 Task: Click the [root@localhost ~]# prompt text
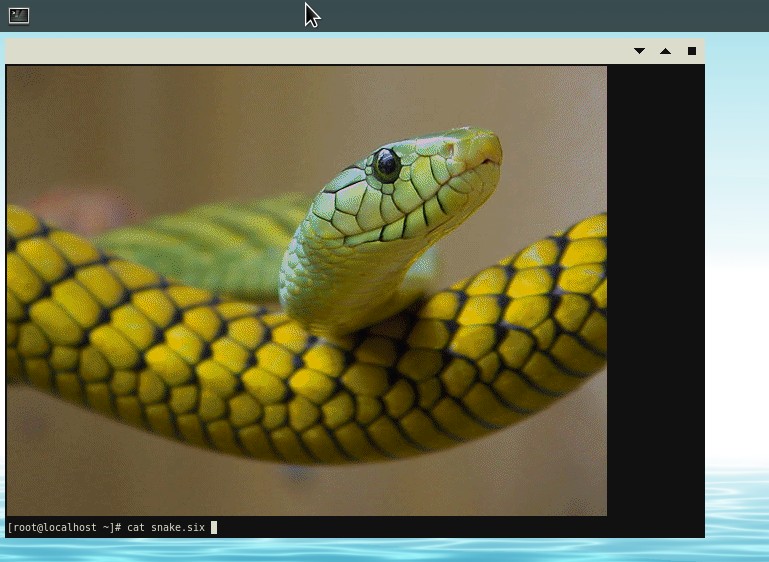tap(64, 527)
